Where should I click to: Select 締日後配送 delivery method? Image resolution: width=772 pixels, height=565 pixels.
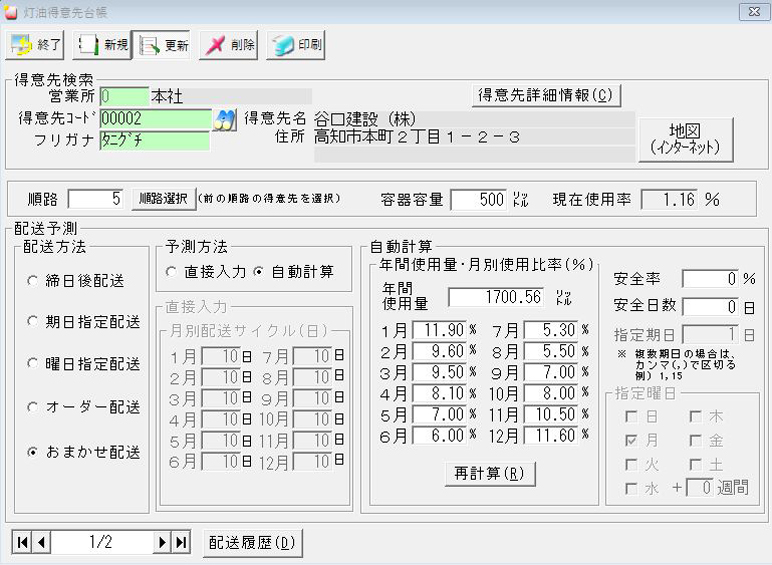tap(34, 281)
